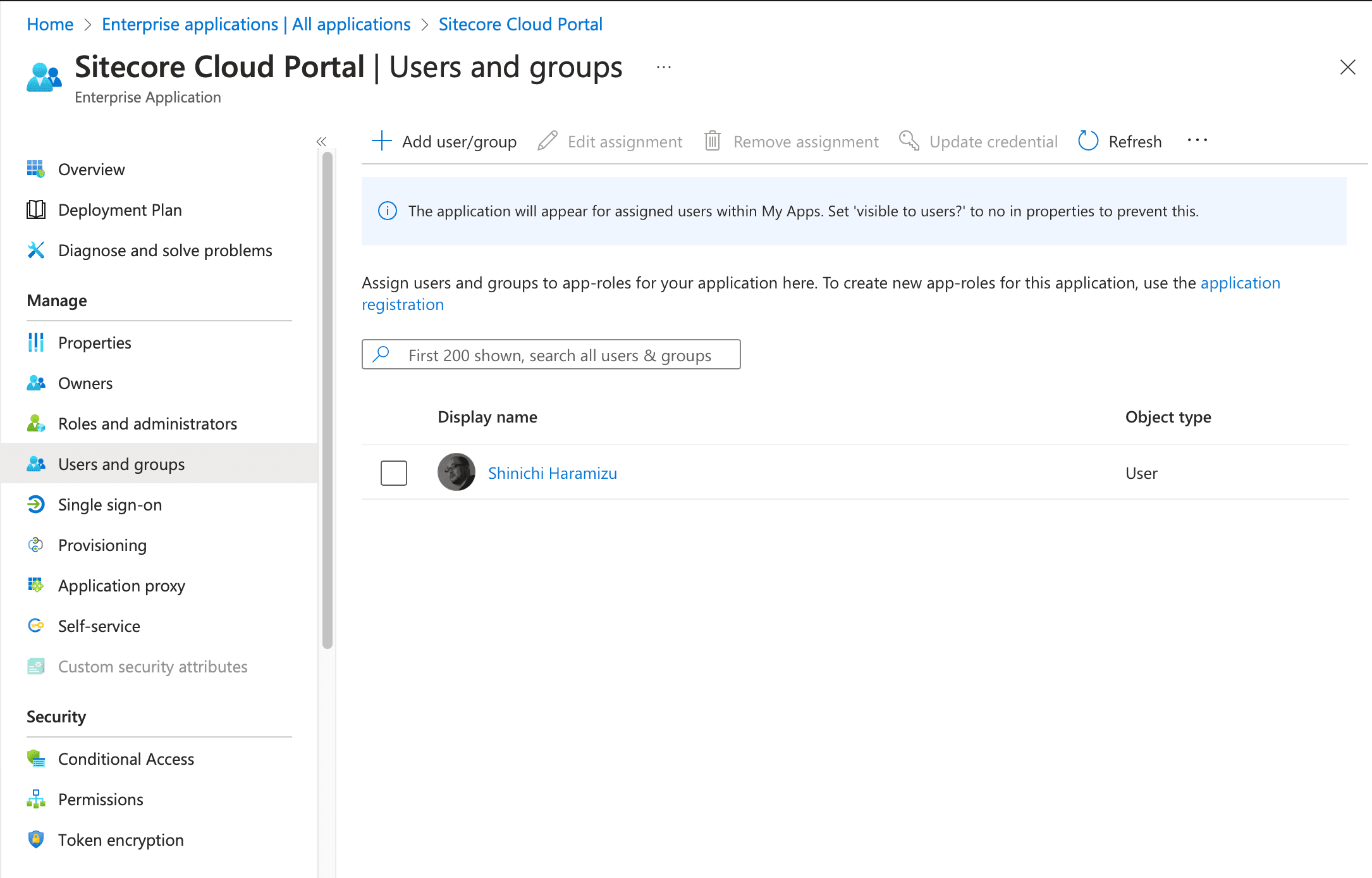This screenshot has width=1372, height=878.
Task: Click the sidebar vertical scrollbar
Action: [x=327, y=399]
